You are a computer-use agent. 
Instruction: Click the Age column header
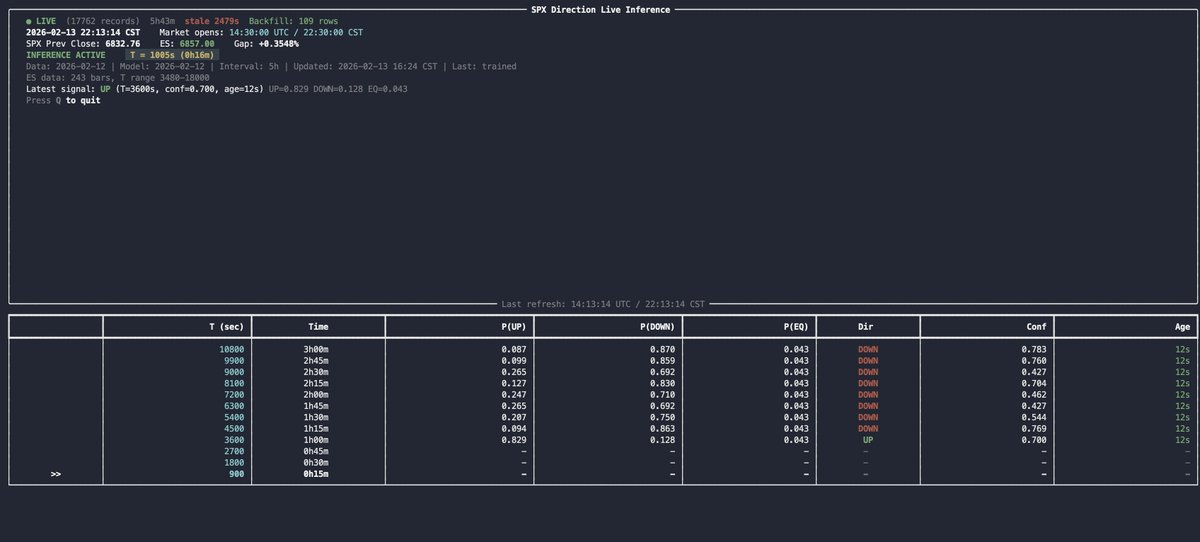tap(1181, 326)
